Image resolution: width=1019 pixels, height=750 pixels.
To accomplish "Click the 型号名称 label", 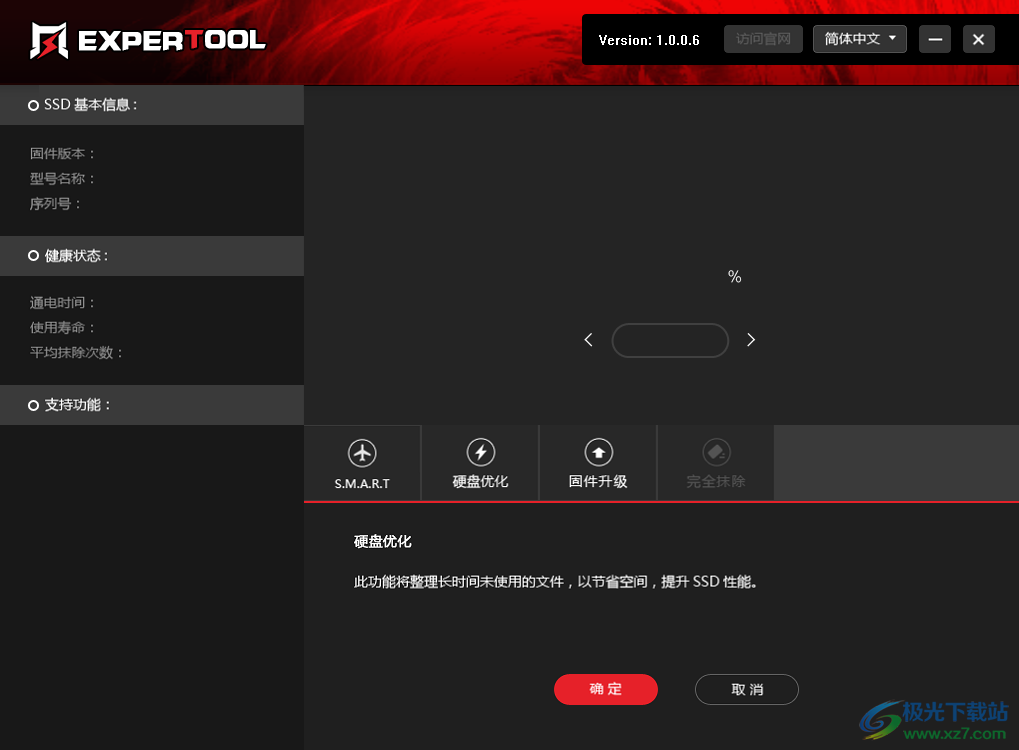I will coord(62,179).
